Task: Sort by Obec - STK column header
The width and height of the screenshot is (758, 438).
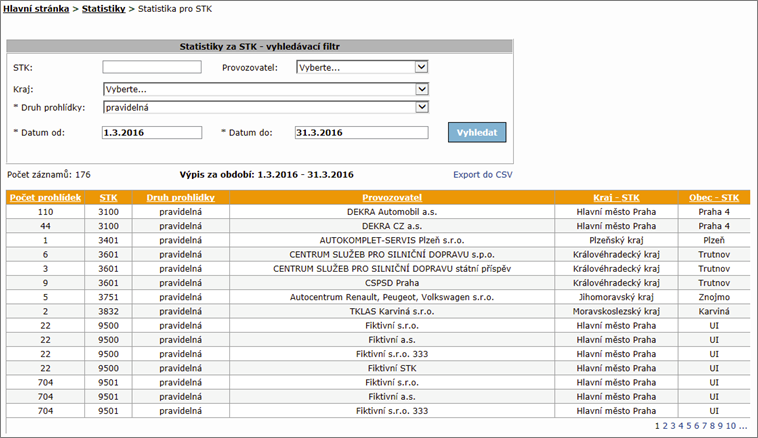Action: tap(714, 197)
